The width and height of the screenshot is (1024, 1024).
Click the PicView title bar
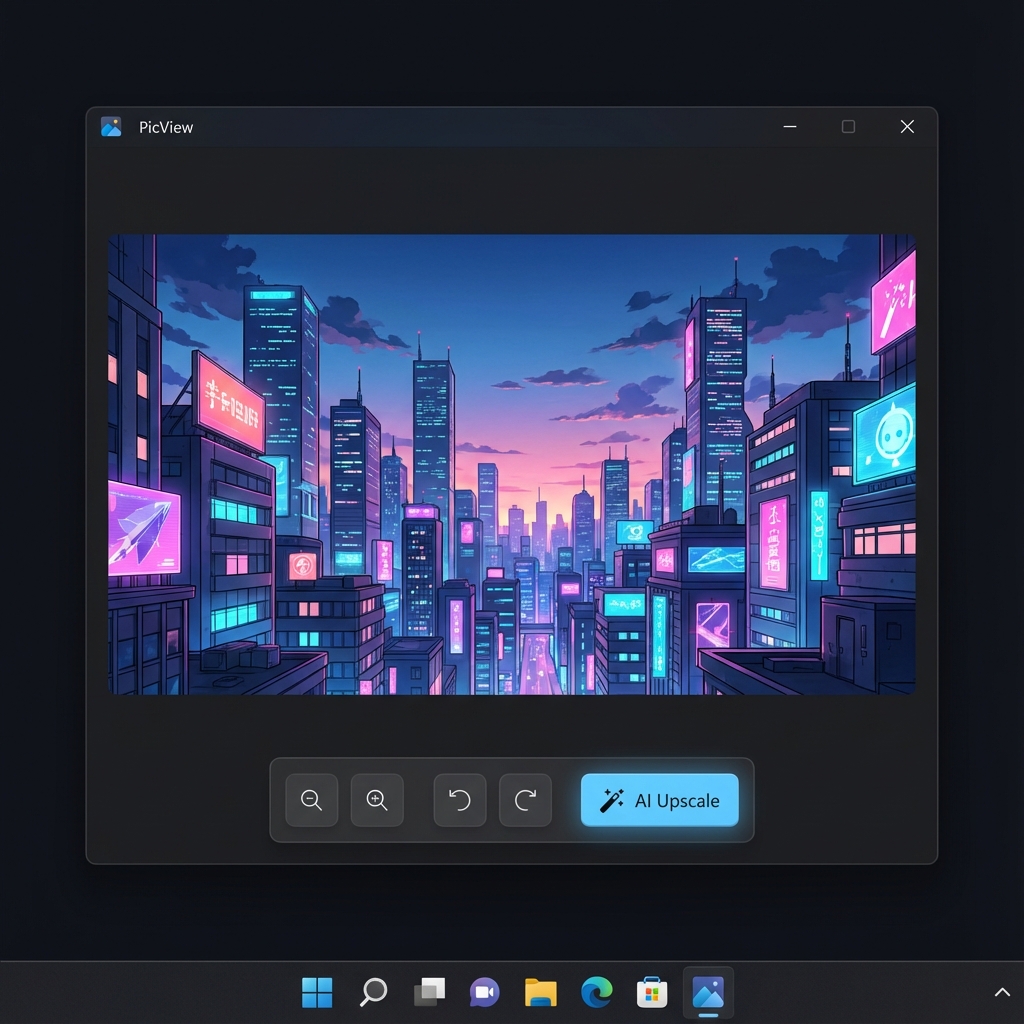tap(450, 126)
